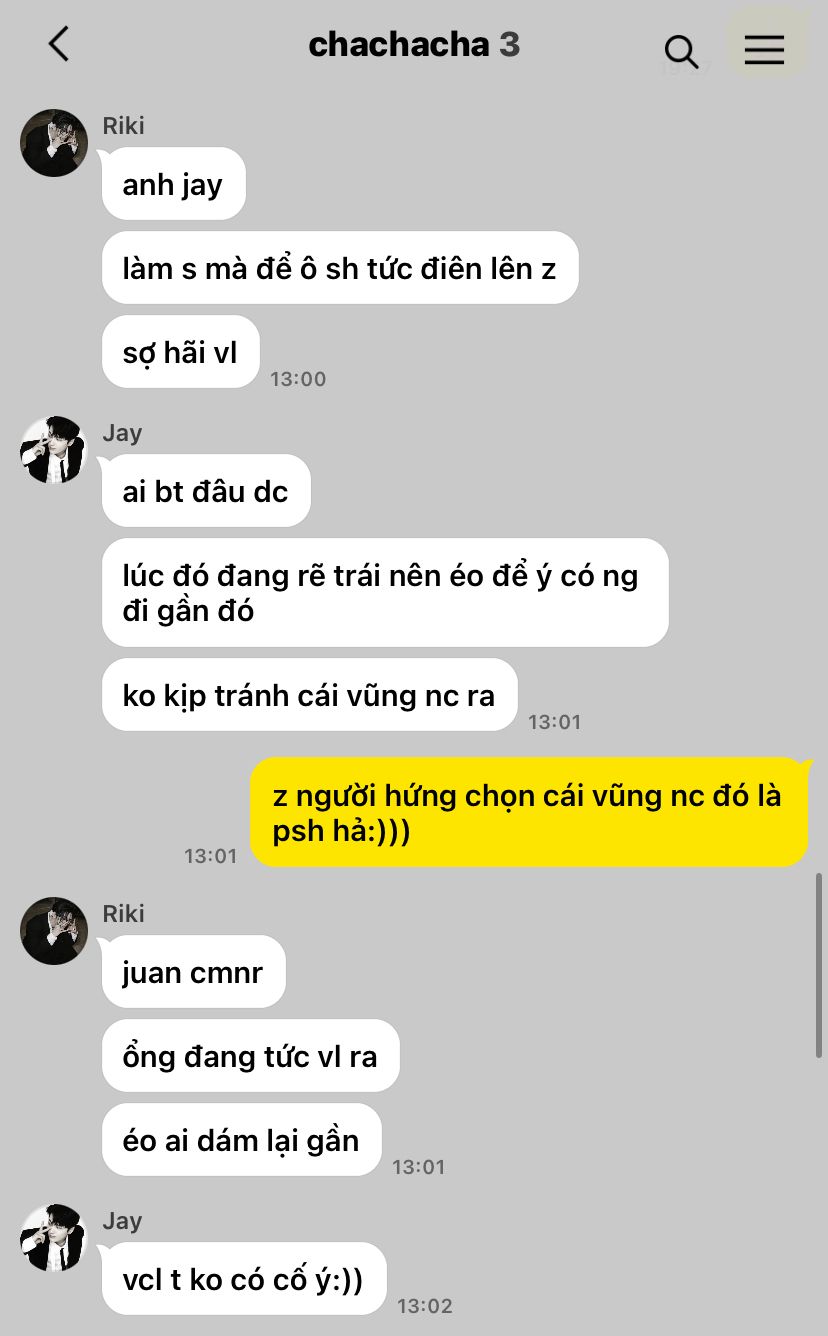
Task: Tap "ổng đang tức vl ra" bubble
Action: point(251,1056)
